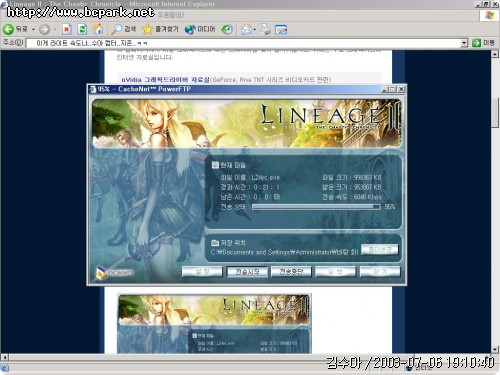Refresh the page with green arrows icon

point(82,29)
